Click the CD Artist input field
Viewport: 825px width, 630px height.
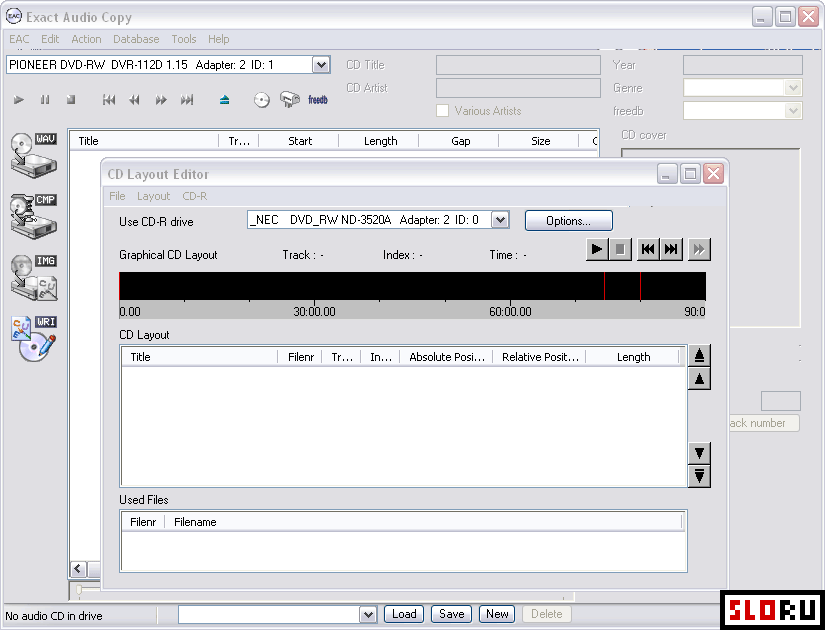point(518,88)
